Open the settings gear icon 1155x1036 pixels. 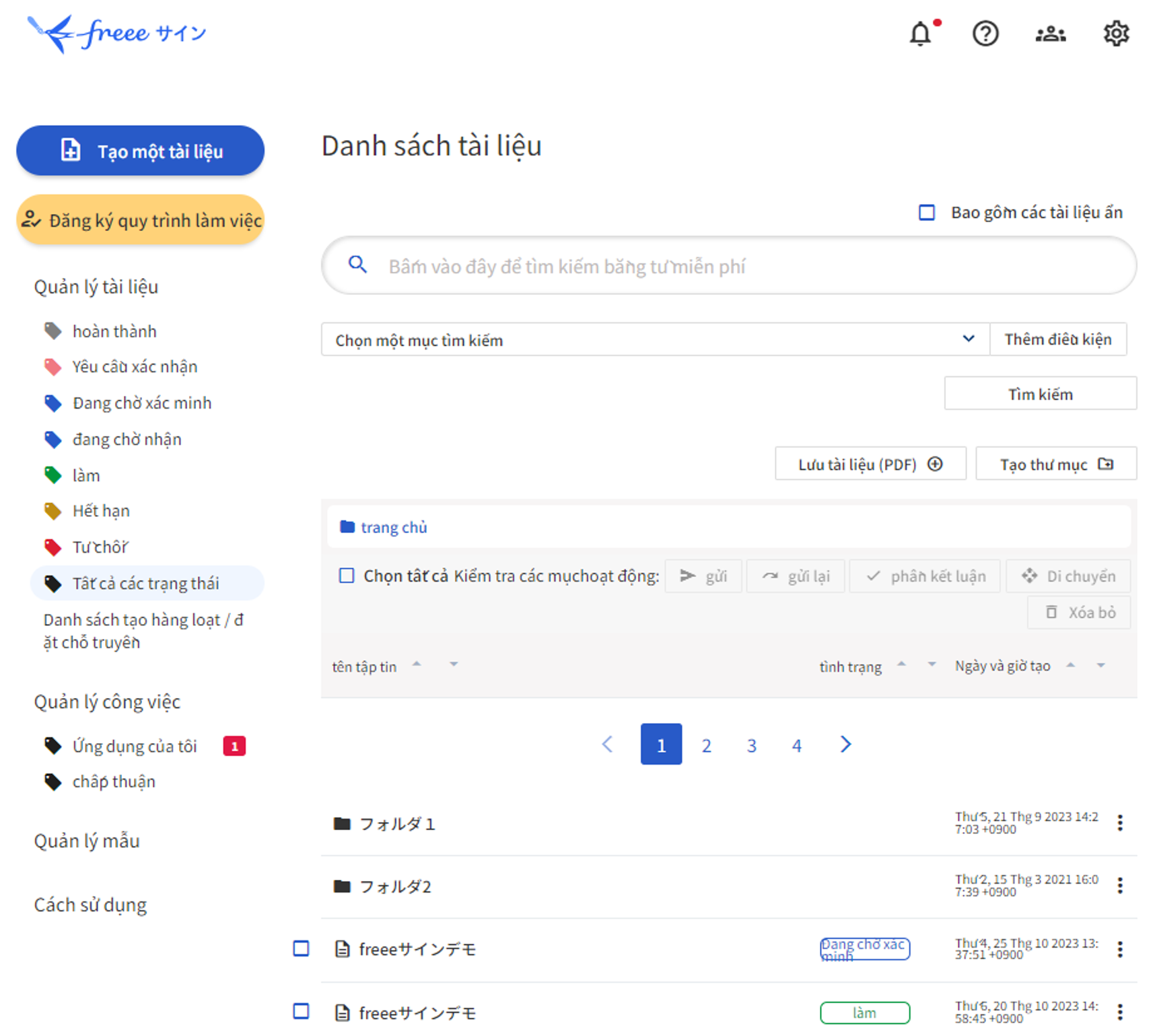(x=1116, y=34)
